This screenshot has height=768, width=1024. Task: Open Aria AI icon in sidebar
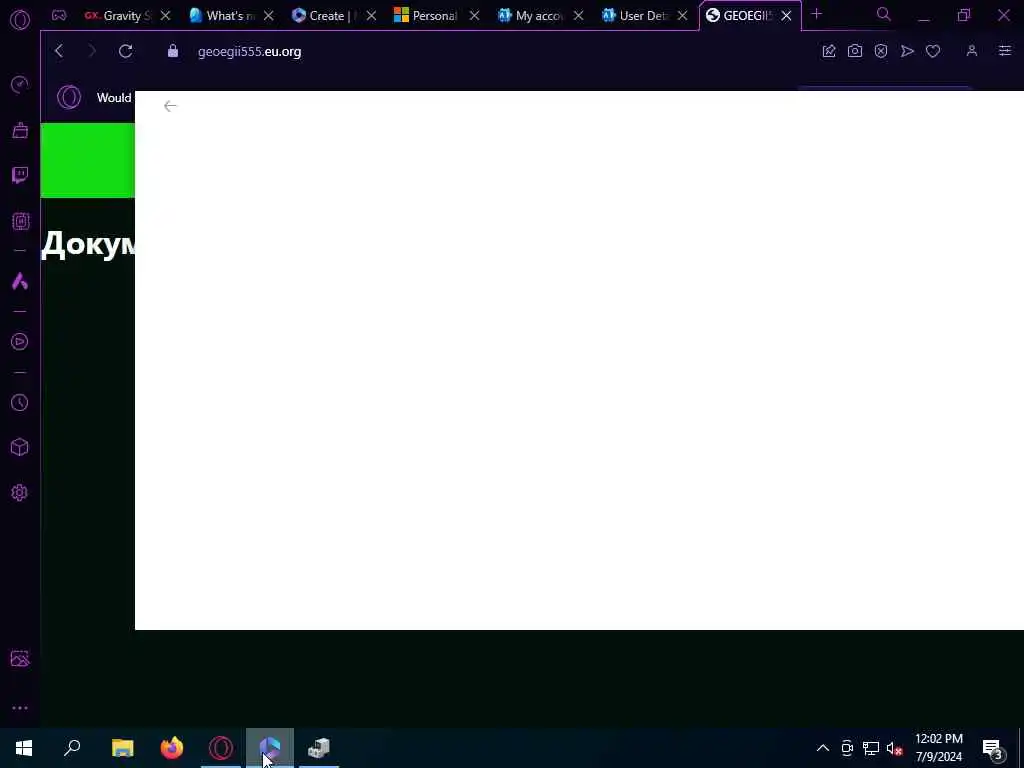point(20,281)
